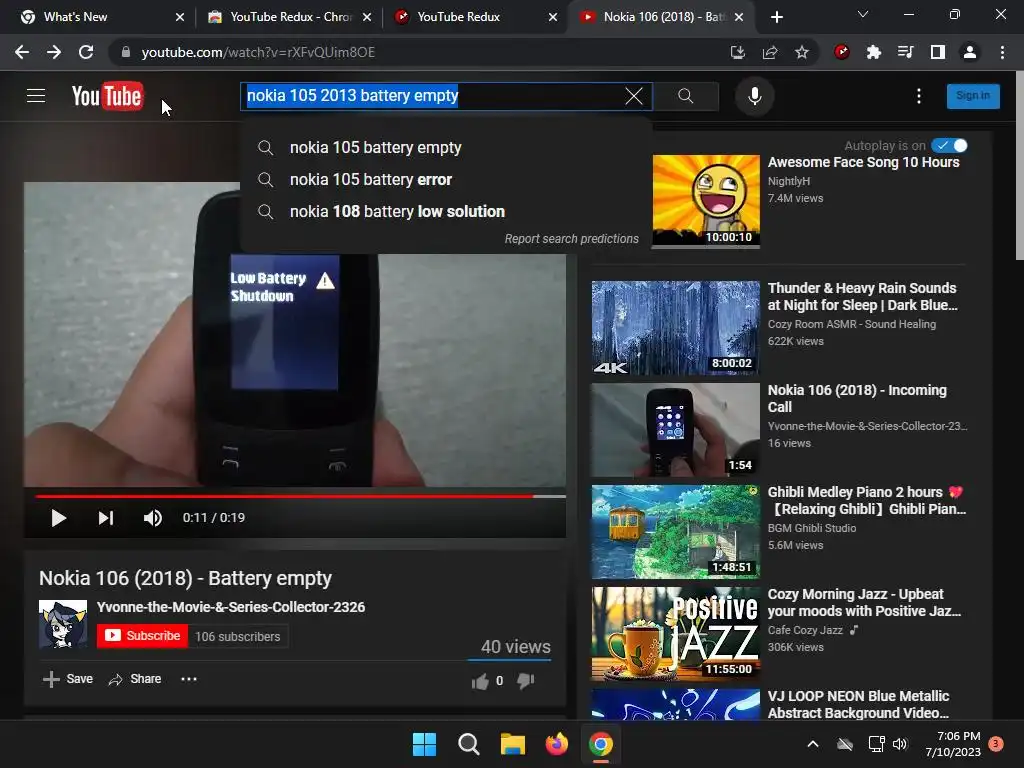Open Awesome Face Song 10 Hours thumbnail
Screen dimensions: 1024x768
pyautogui.click(x=706, y=201)
